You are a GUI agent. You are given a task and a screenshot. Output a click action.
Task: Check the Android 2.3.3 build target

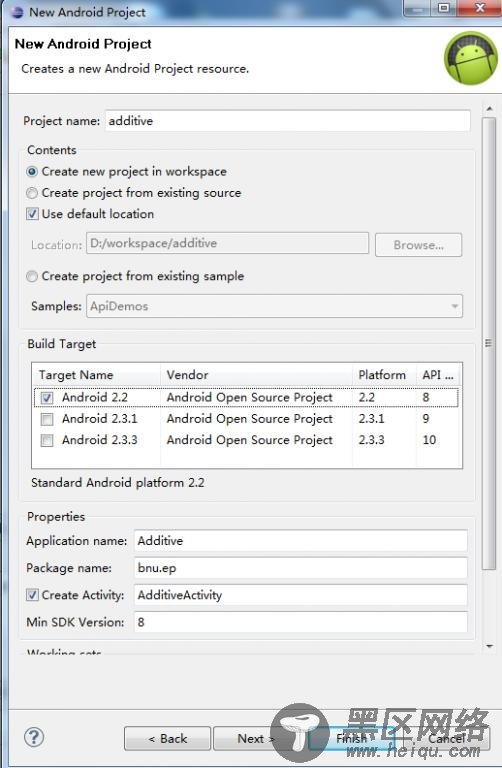tap(47, 440)
